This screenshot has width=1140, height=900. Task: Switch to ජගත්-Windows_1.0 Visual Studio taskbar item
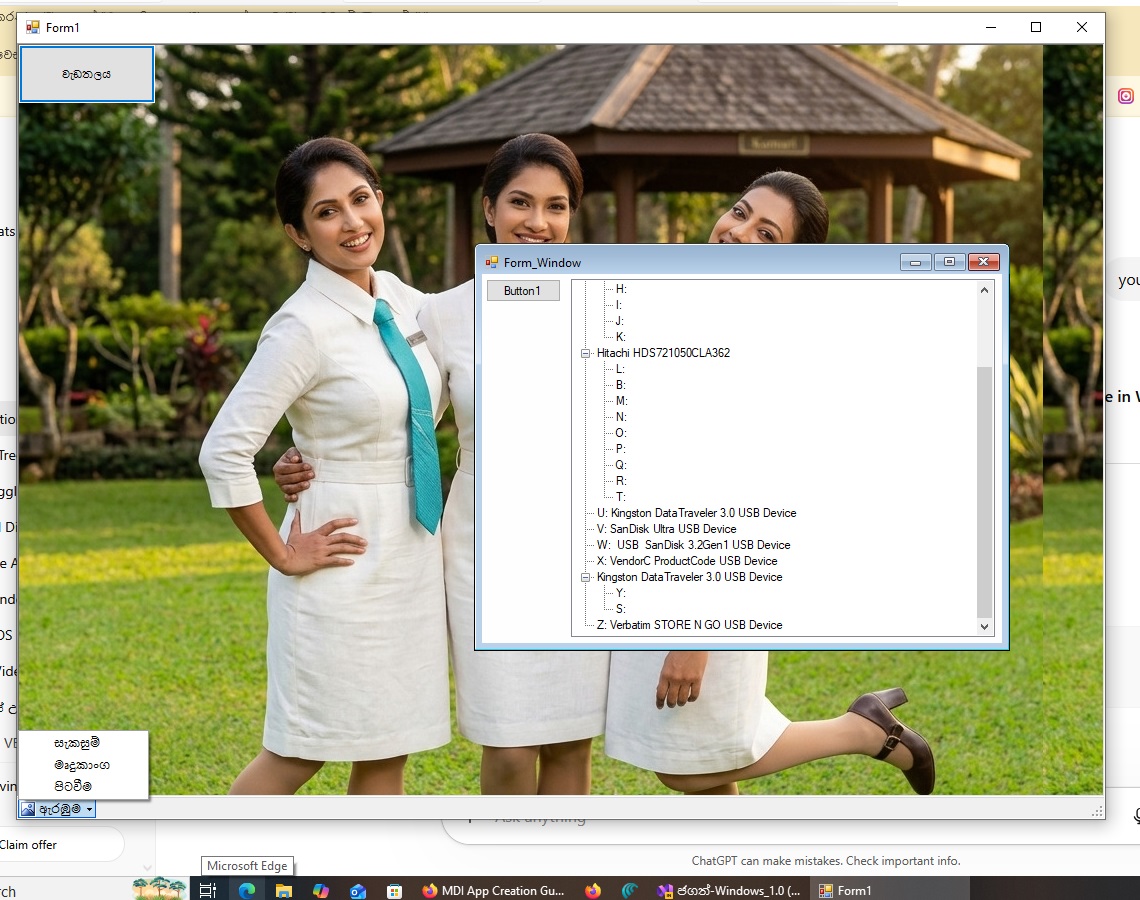point(729,891)
